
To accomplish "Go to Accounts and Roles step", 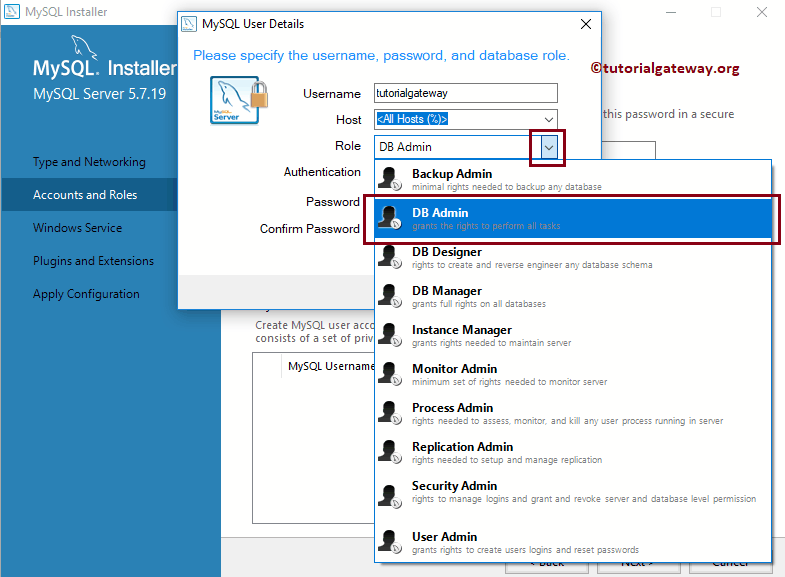I will (x=89, y=195).
